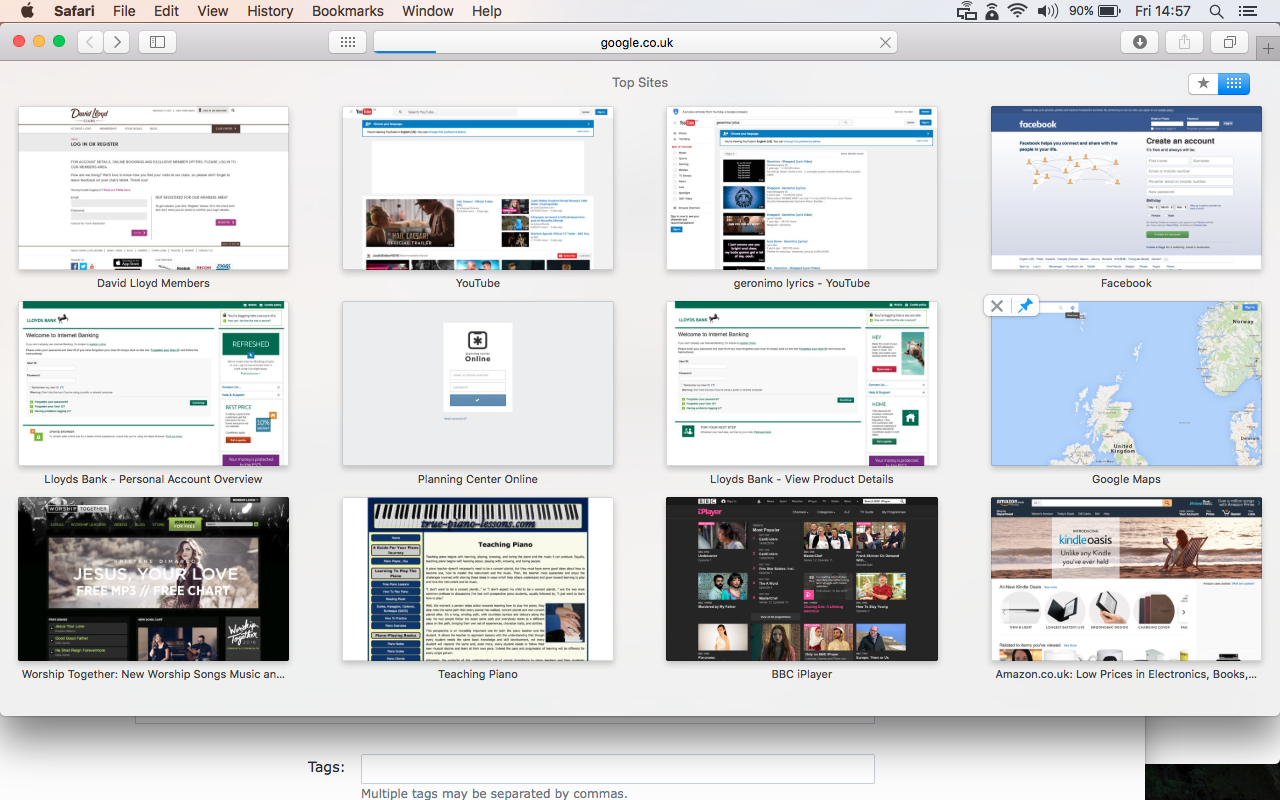The height and width of the screenshot is (800, 1280).
Task: Show all tabs overview button
Action: point(1229,42)
